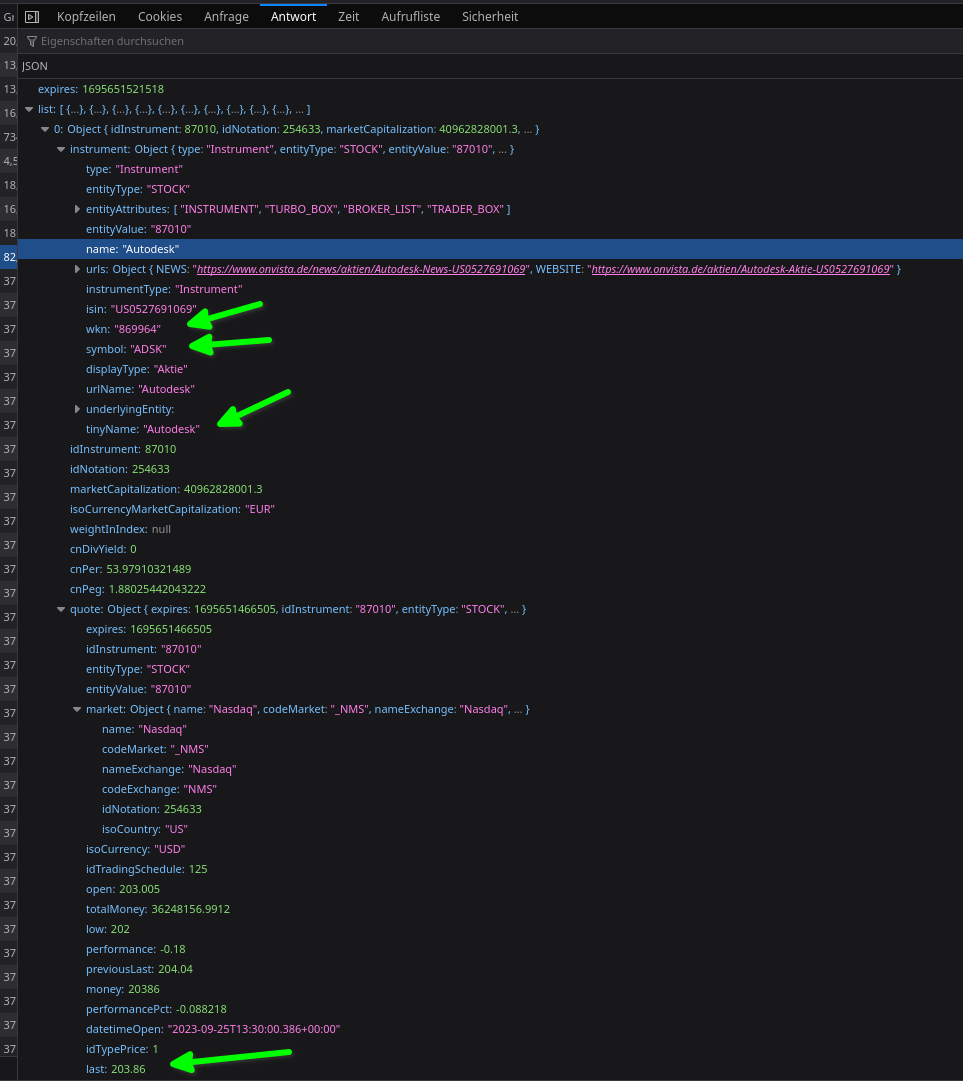Collapse the instrument object node
The width and height of the screenshot is (963, 1081).
click(x=61, y=149)
